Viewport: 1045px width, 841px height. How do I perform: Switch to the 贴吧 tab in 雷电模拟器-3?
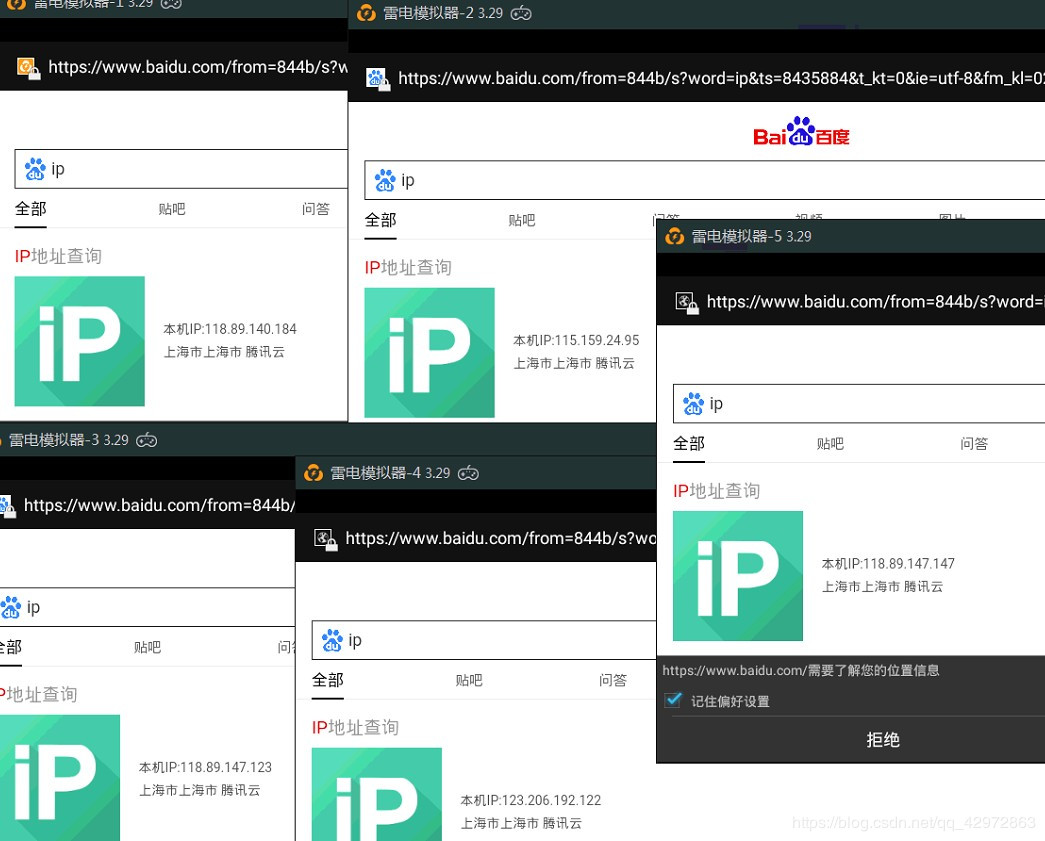point(147,648)
